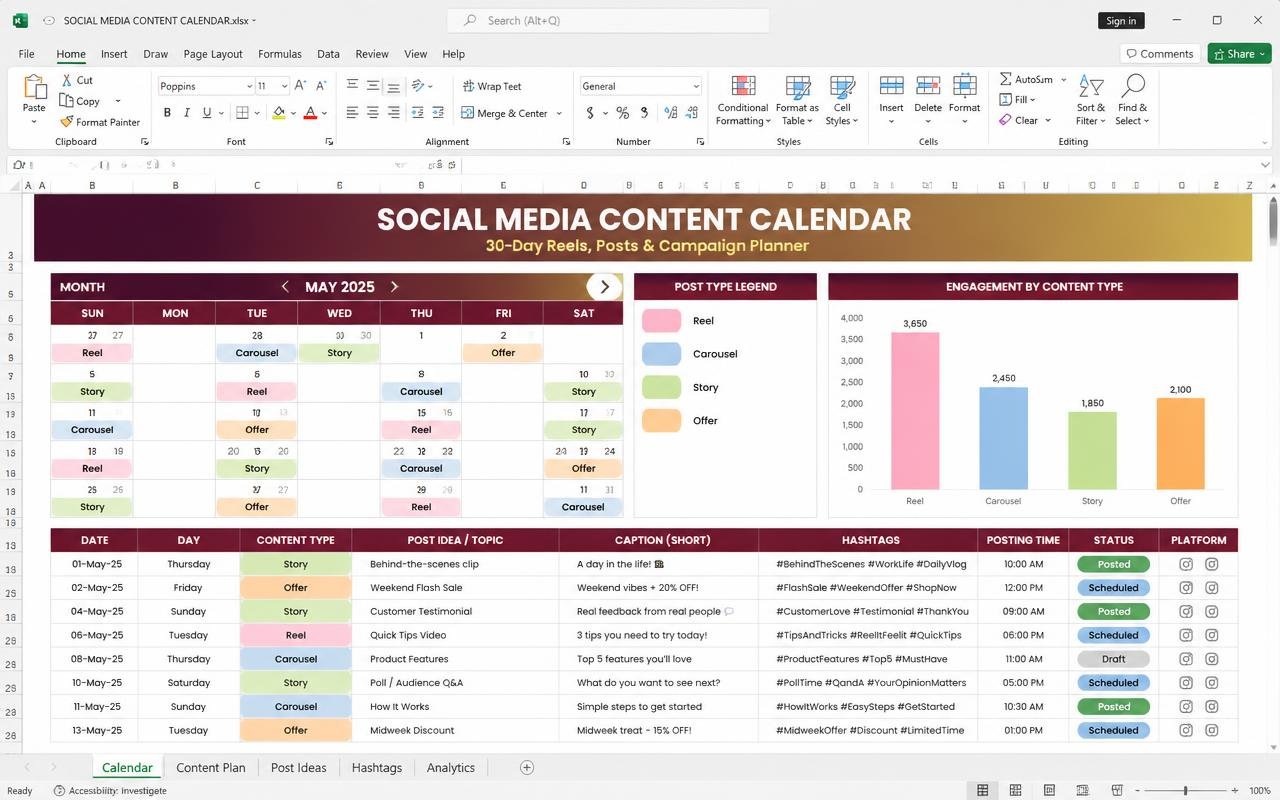This screenshot has height=800, width=1280.
Task: Toggle Italic formatting
Action: (x=187, y=113)
